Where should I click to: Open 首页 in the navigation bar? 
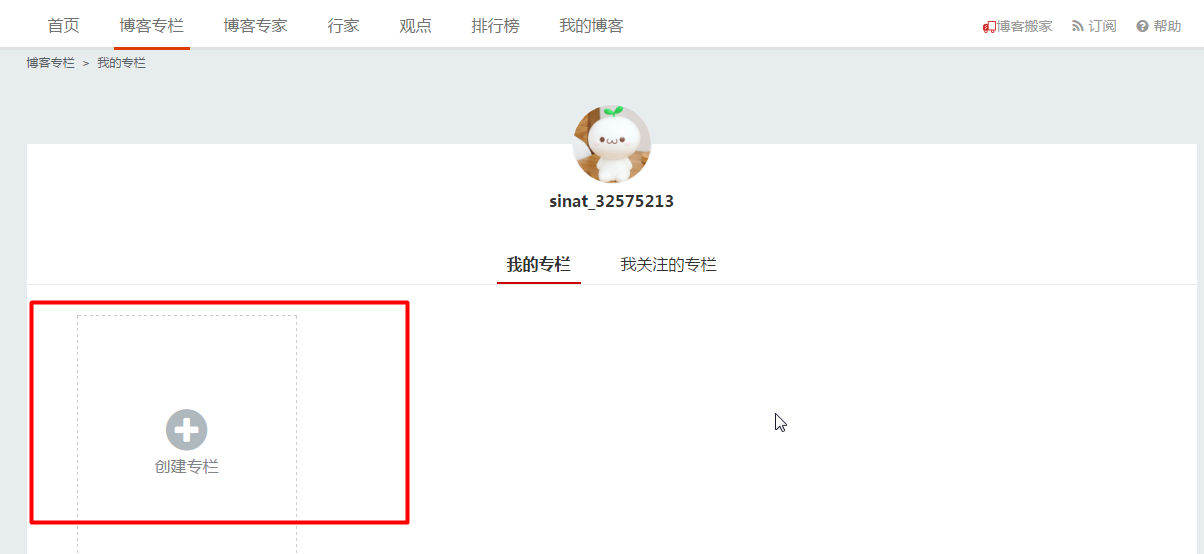click(x=63, y=26)
